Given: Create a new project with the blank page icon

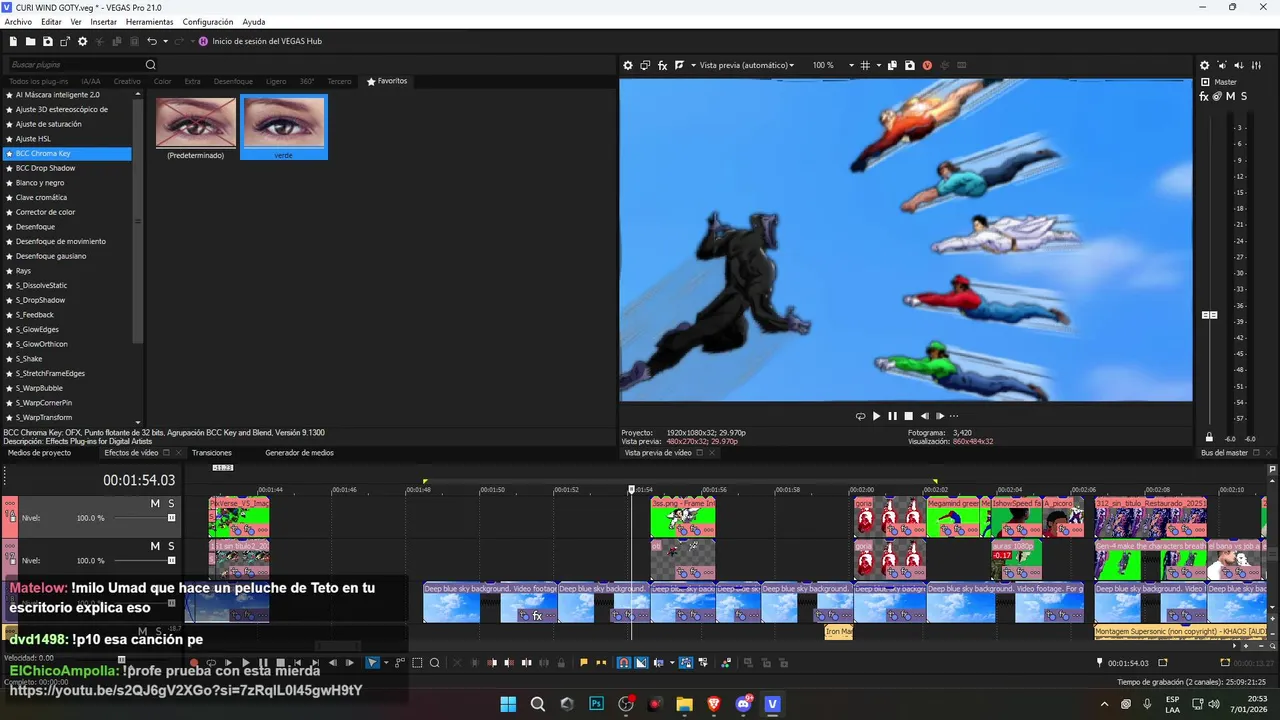Looking at the screenshot, I should coord(14,41).
